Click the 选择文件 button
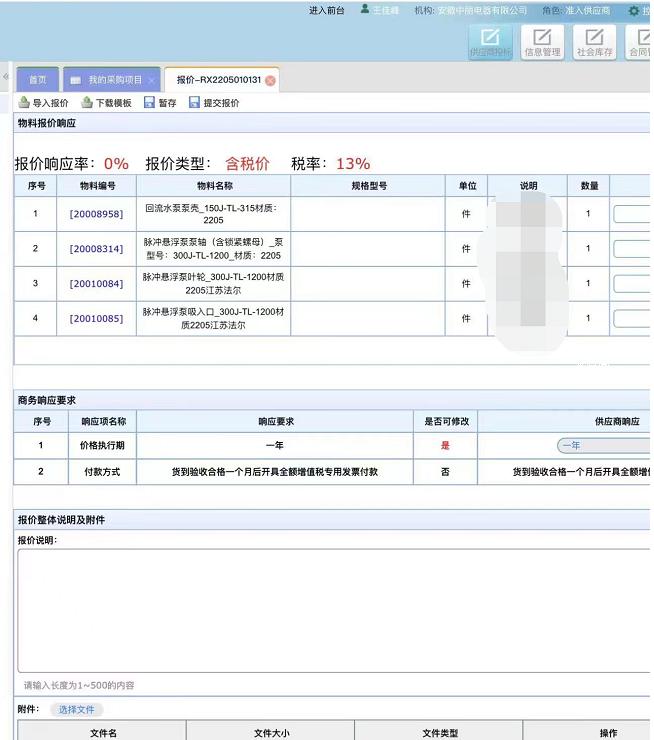The width and height of the screenshot is (654, 740). (75, 709)
